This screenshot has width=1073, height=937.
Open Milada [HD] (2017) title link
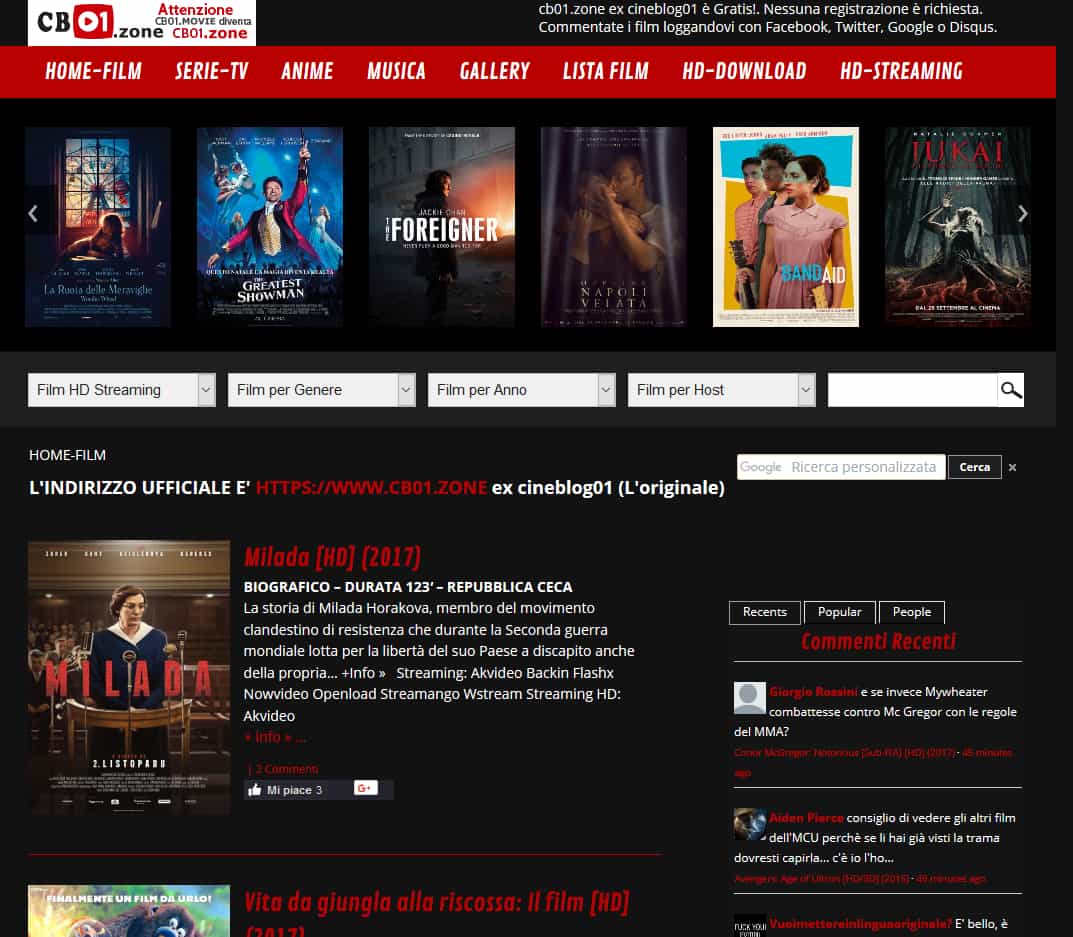333,557
